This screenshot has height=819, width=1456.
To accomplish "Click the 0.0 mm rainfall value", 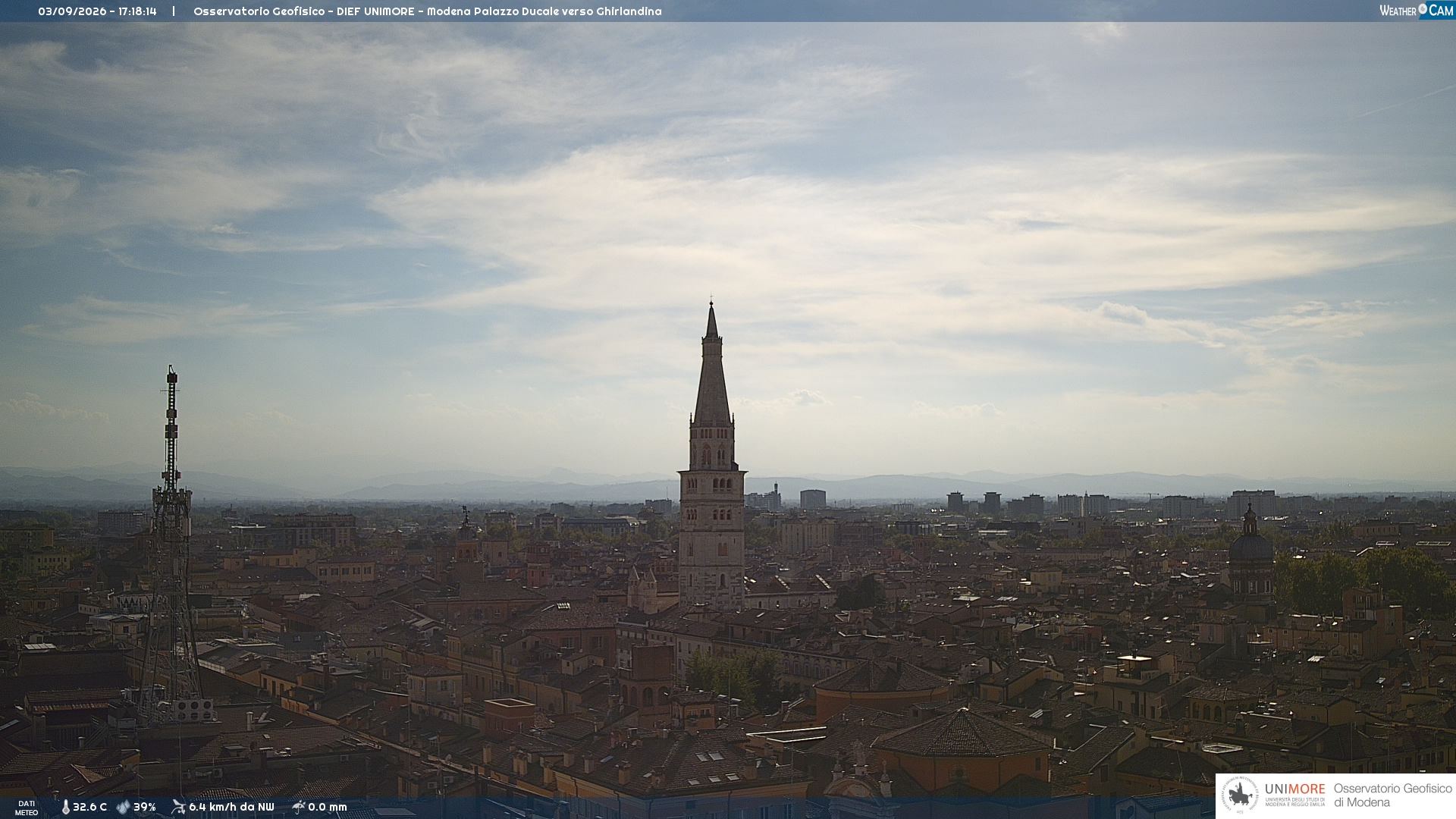I will (x=328, y=808).
